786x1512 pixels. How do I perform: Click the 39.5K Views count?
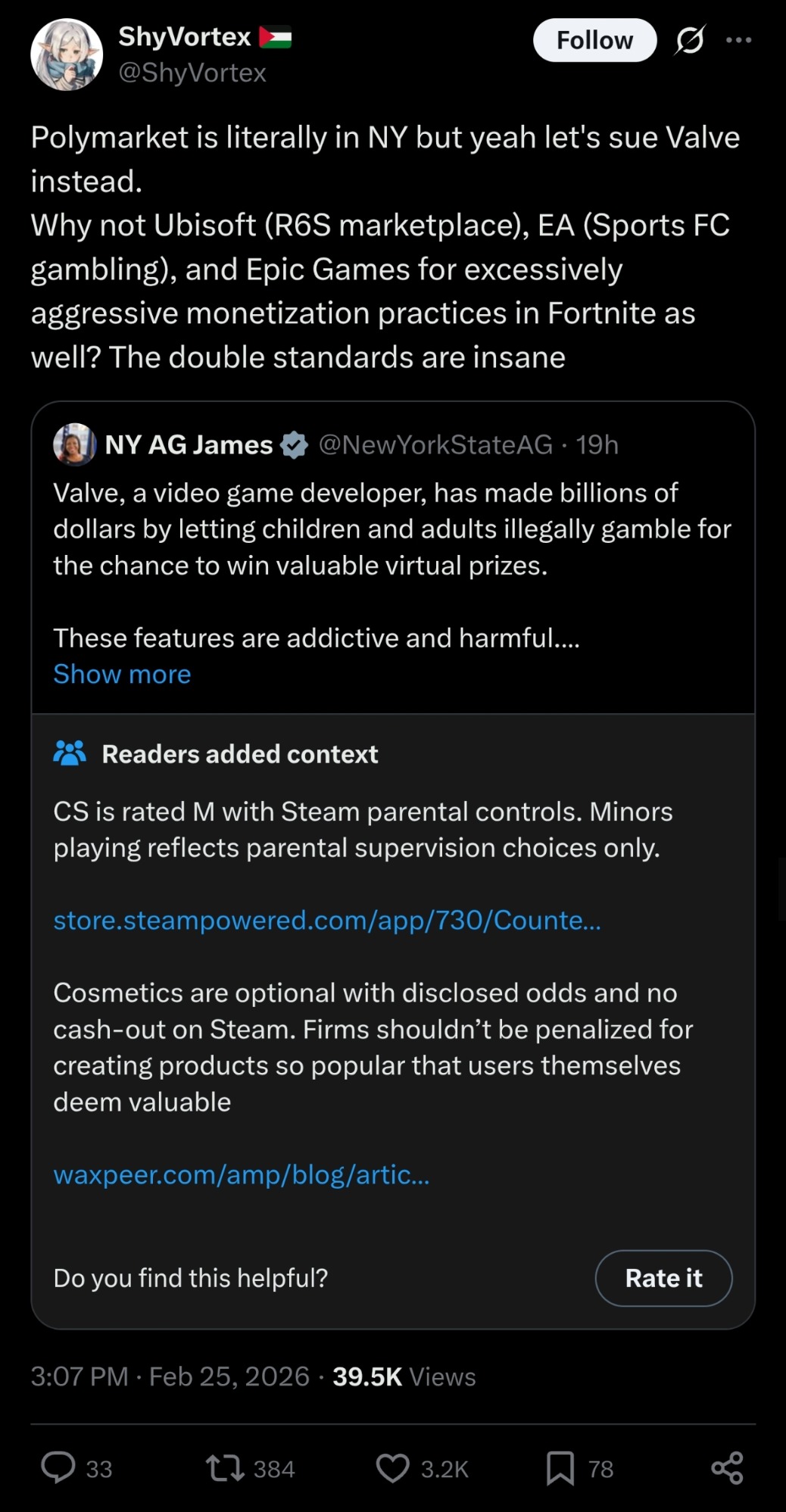tap(404, 1376)
